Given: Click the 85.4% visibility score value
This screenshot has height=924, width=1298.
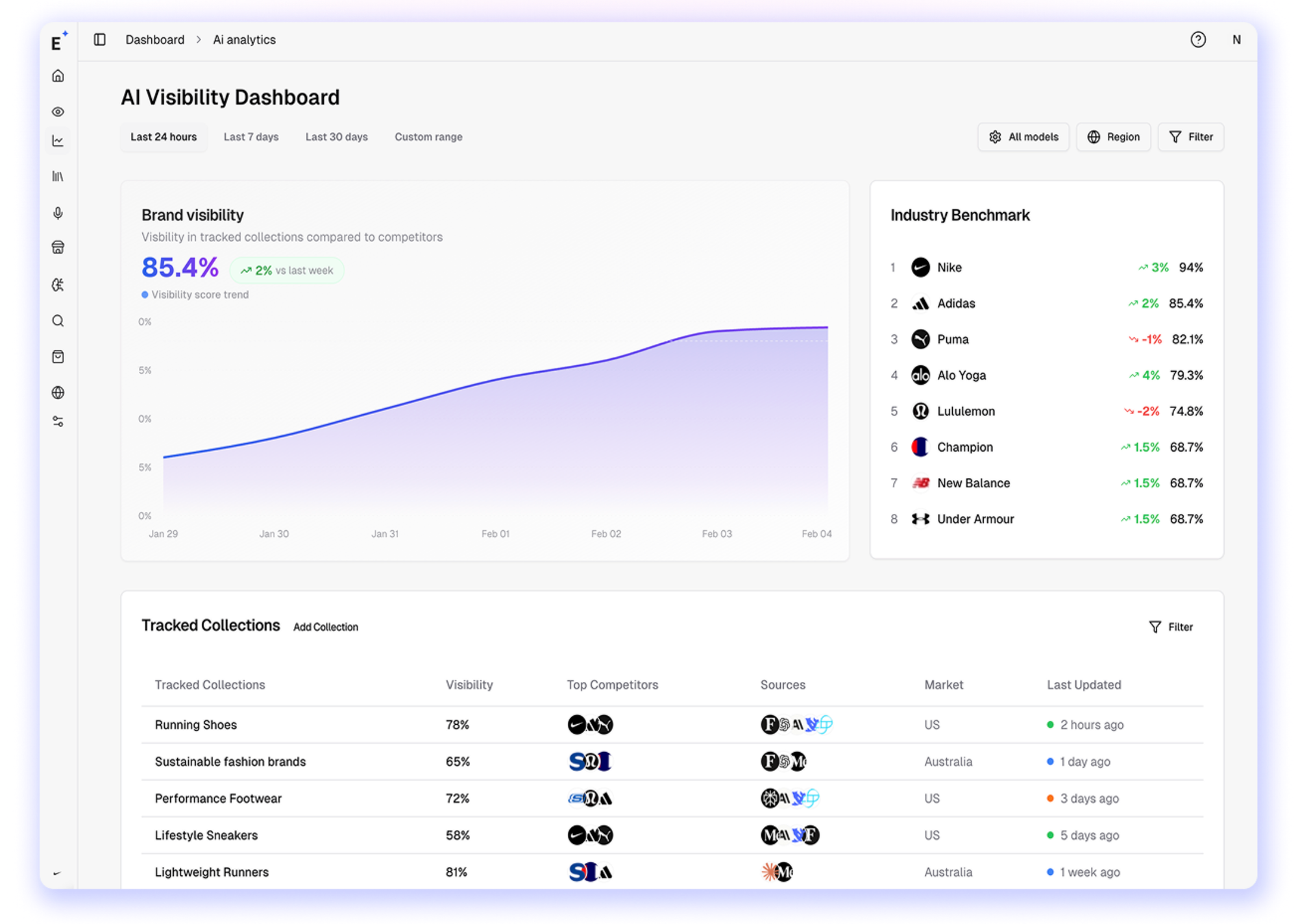Looking at the screenshot, I should [180, 267].
